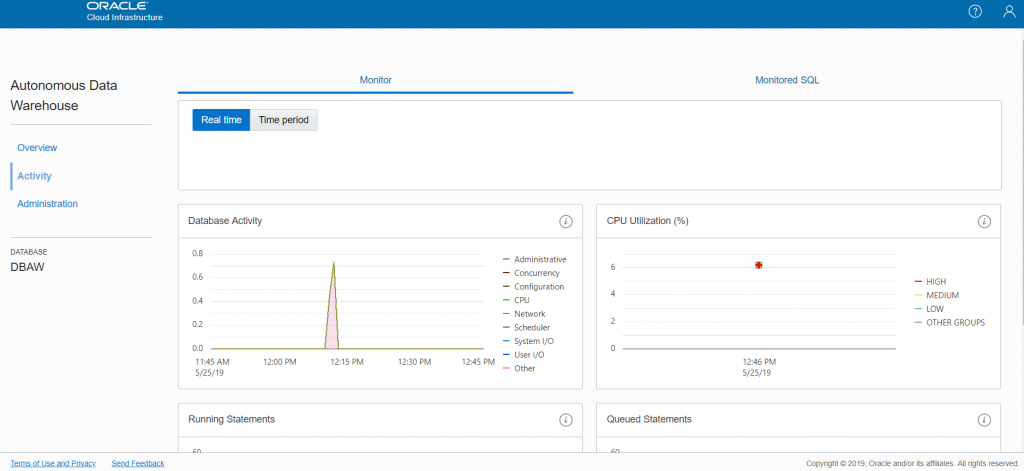Select the Time period view
Image resolution: width=1024 pixels, height=471 pixels.
[x=283, y=120]
